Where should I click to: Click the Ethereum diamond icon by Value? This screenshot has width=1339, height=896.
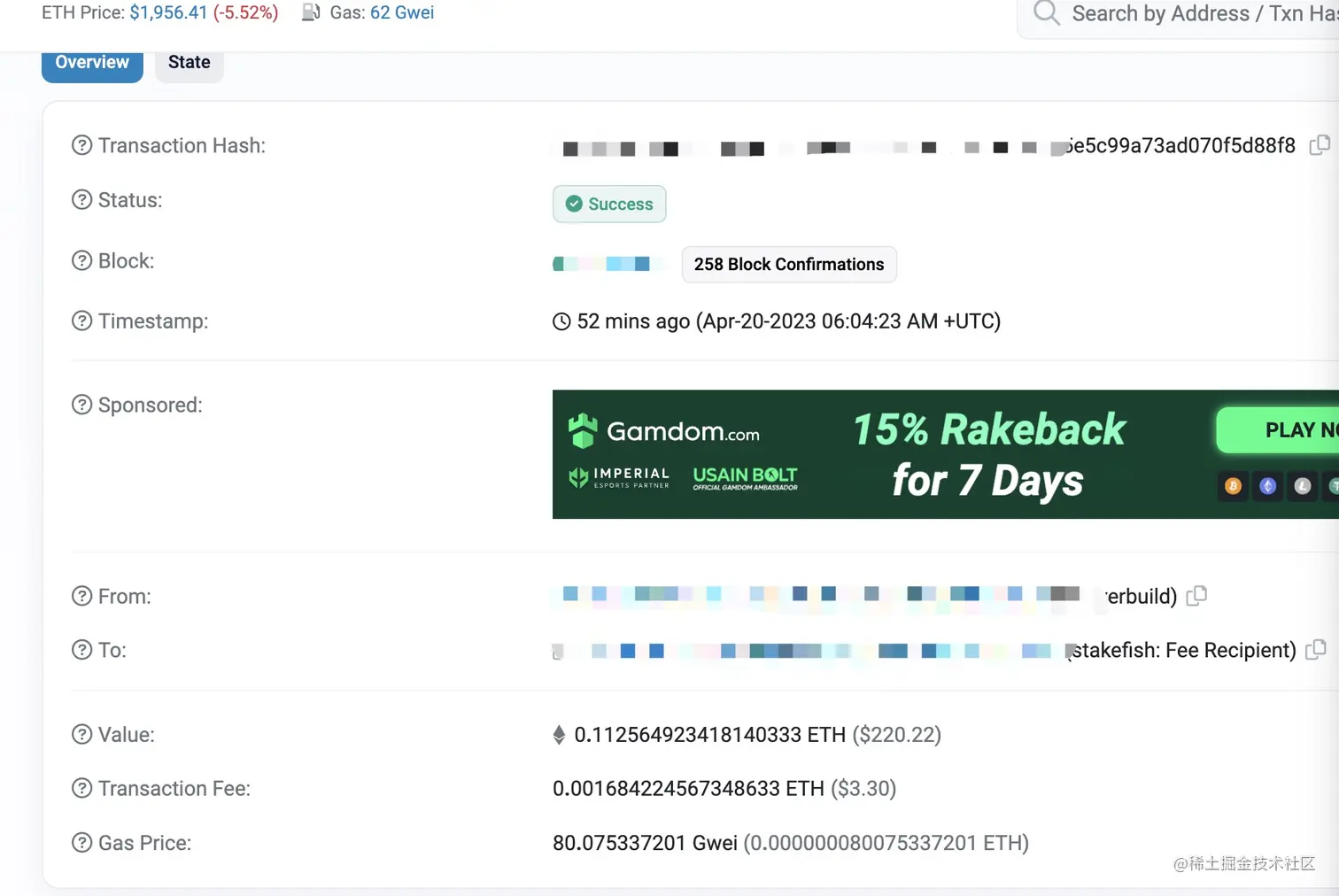point(559,735)
